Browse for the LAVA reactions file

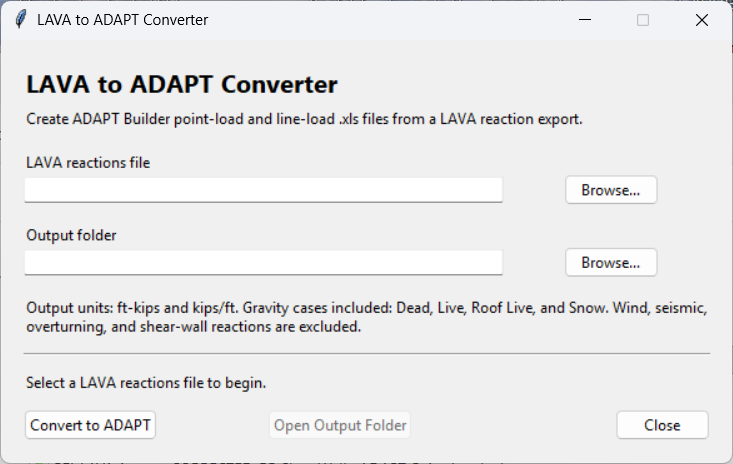coord(611,190)
